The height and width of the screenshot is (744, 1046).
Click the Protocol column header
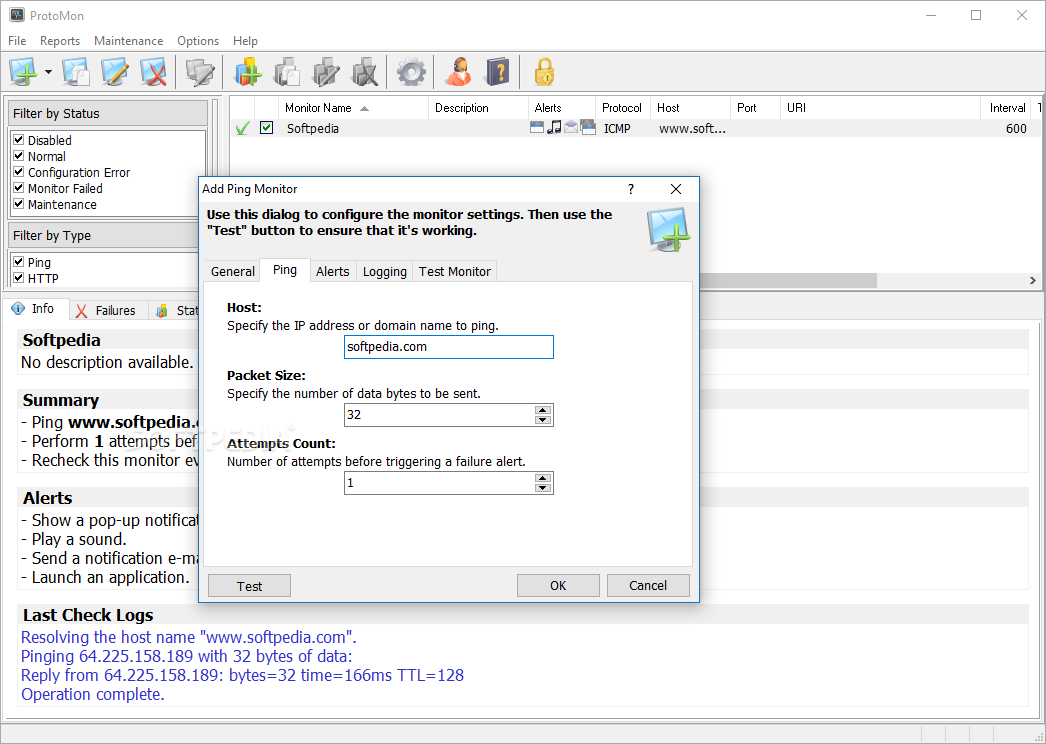tap(622, 107)
